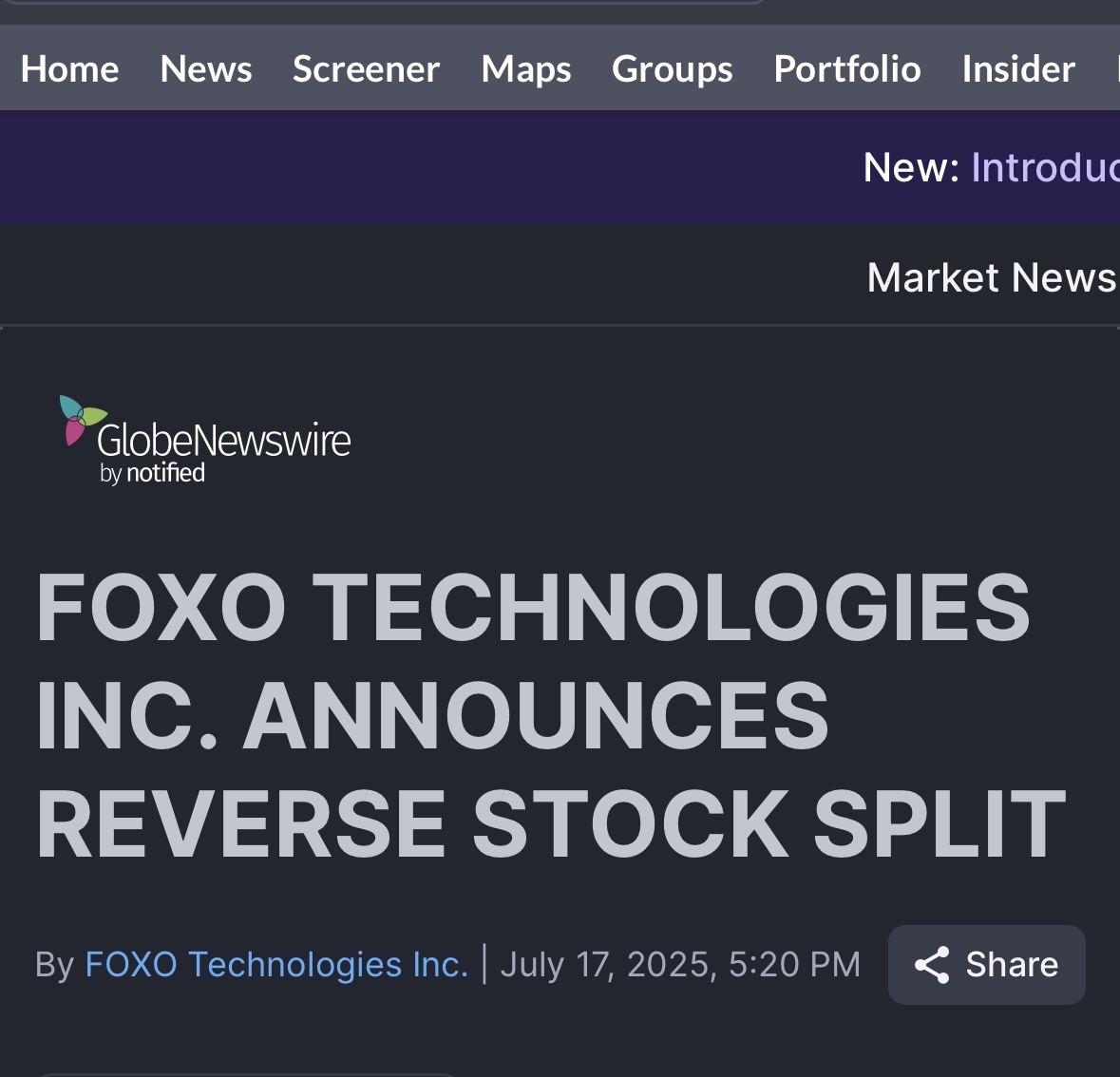Click the cut-off item after Insider
The height and width of the screenshot is (1077, 1120).
[x=1117, y=69]
